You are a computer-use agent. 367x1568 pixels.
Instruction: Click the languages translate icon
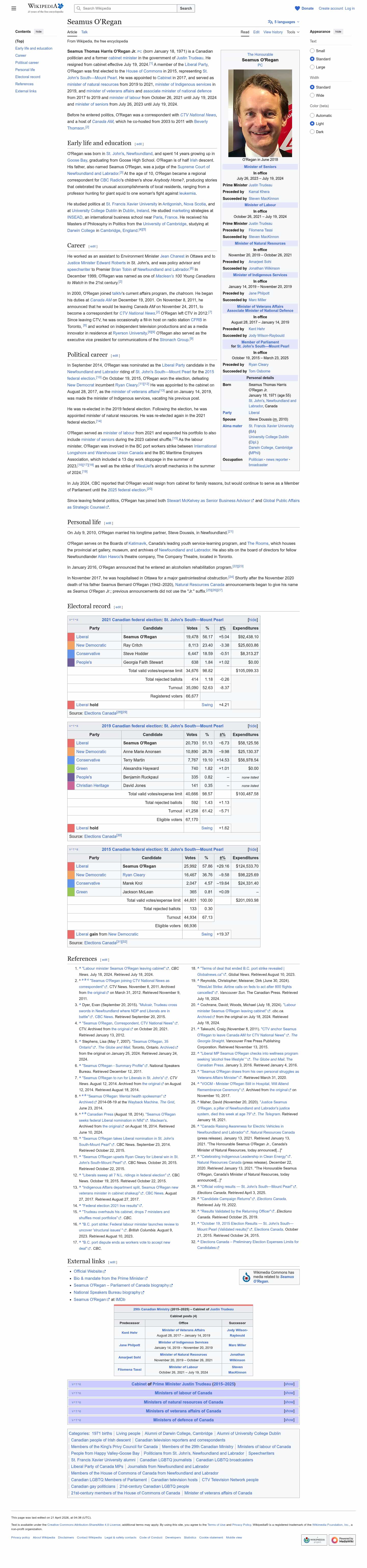(271, 22)
